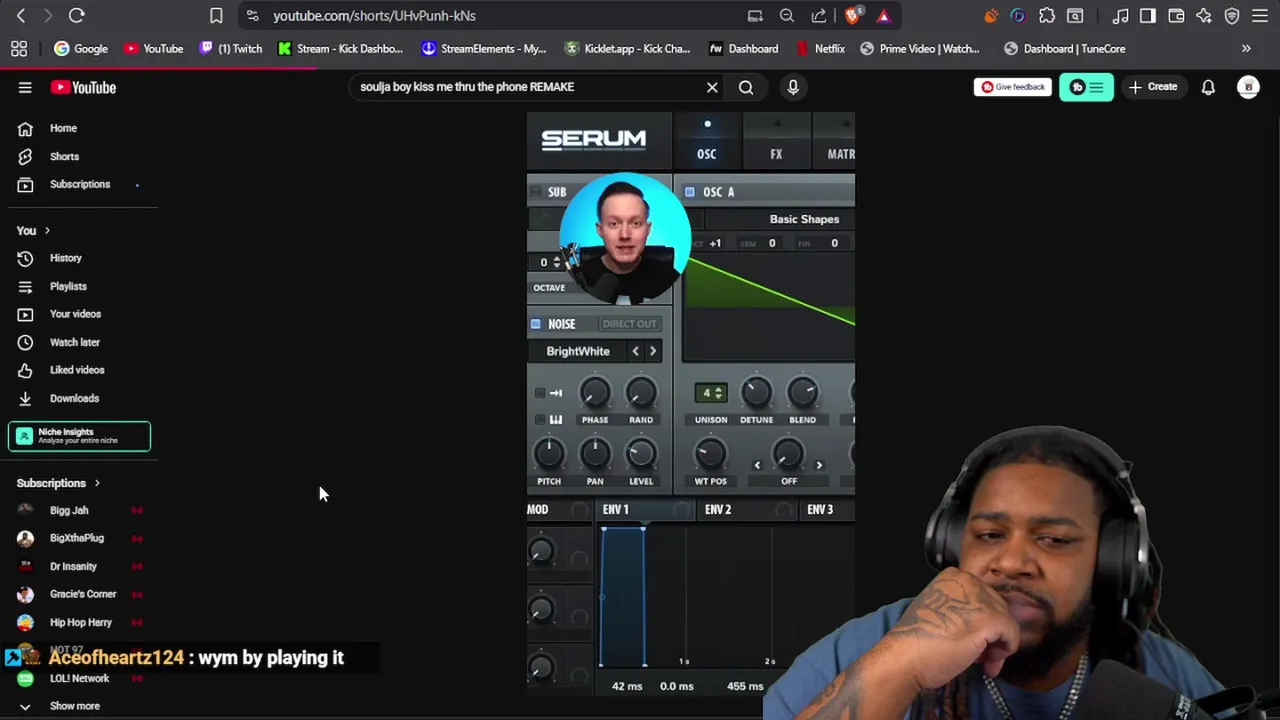Viewport: 1280px width, 720px height.
Task: Open the Niche Insights panel
Action: [x=80, y=436]
